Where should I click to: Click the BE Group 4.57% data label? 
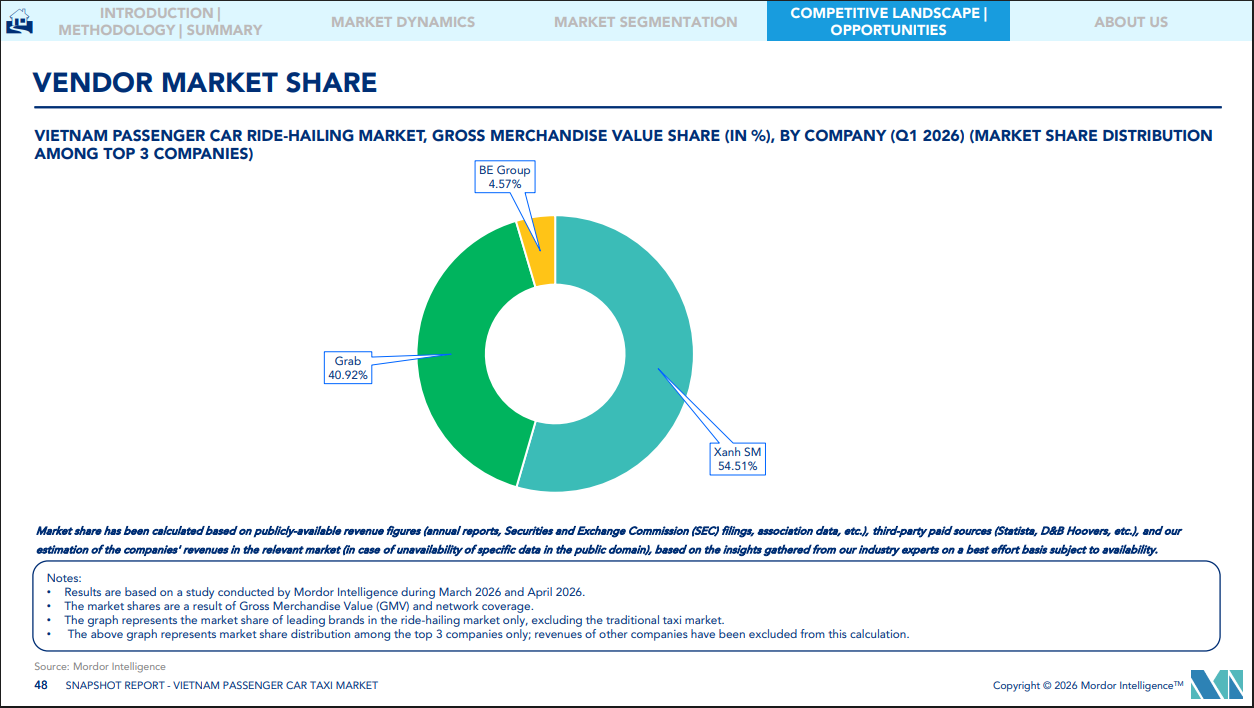[504, 177]
